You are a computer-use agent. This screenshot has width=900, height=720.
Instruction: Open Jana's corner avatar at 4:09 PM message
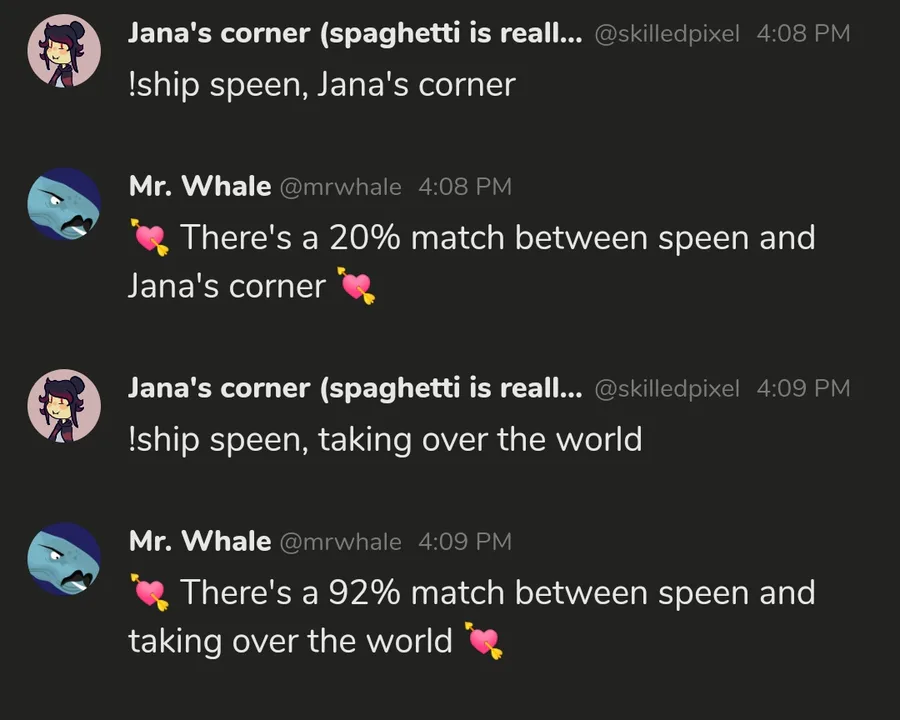tap(64, 406)
